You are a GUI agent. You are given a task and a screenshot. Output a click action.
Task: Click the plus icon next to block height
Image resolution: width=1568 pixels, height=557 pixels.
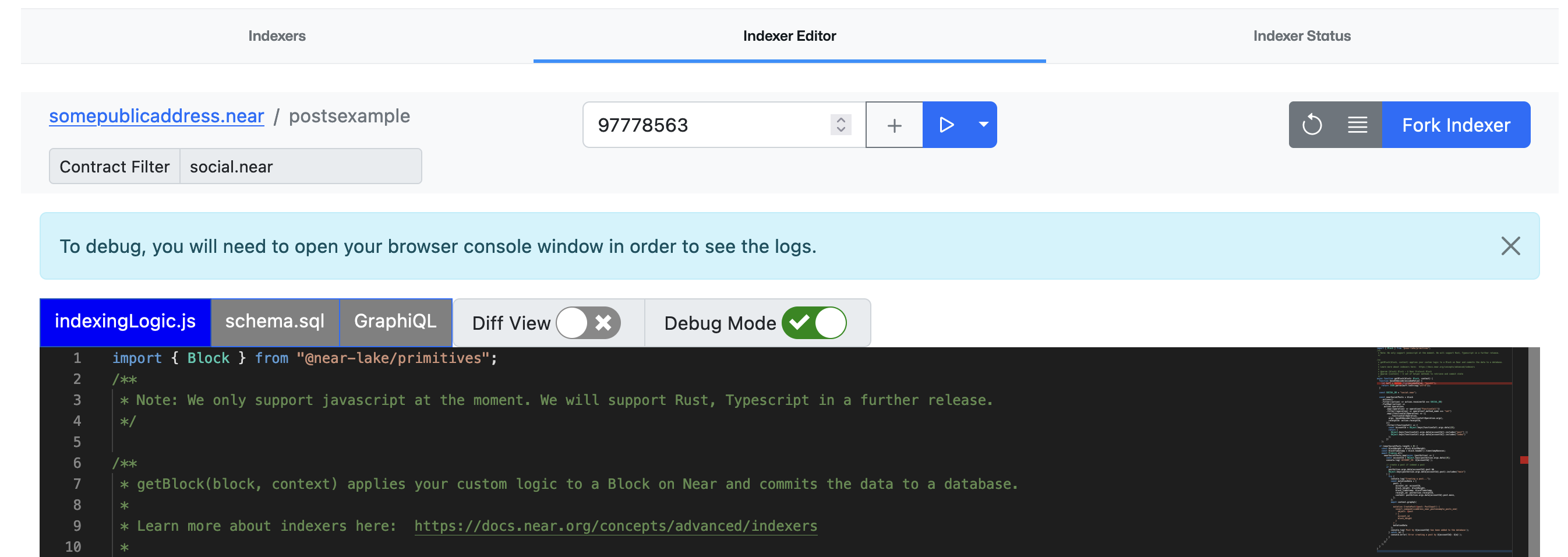tap(894, 125)
